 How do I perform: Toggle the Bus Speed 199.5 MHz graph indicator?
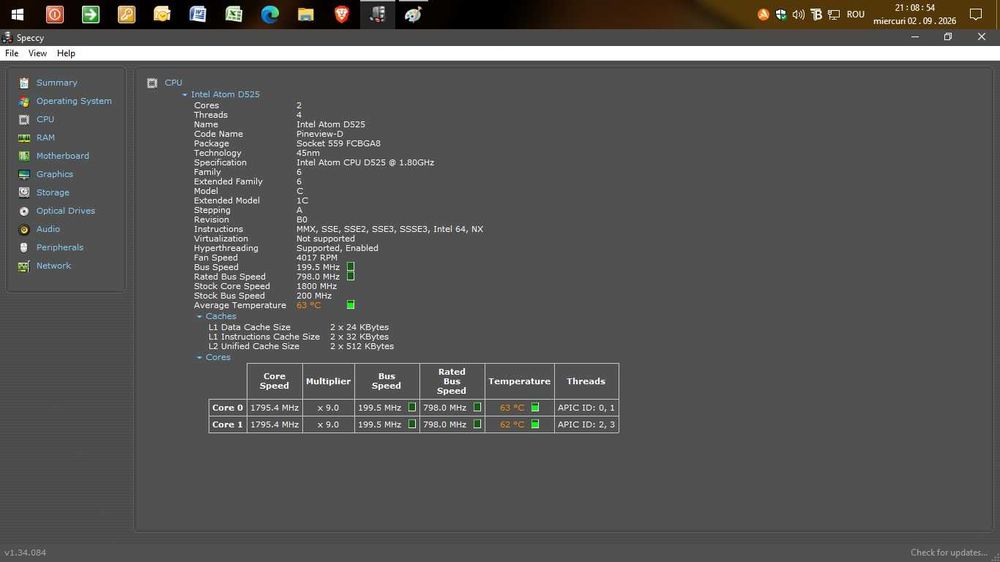(351, 267)
